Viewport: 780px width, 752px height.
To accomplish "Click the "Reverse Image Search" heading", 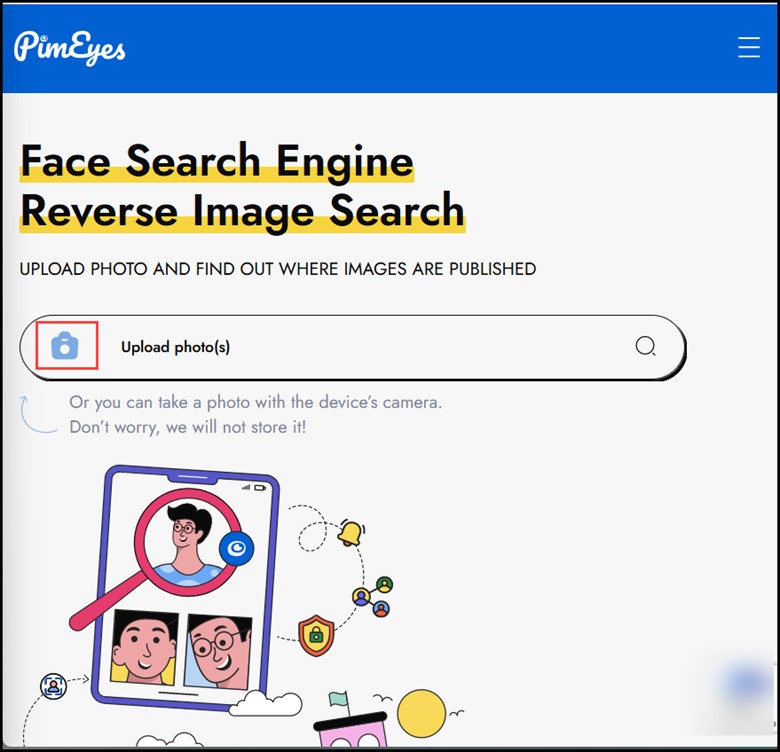I will (x=242, y=211).
